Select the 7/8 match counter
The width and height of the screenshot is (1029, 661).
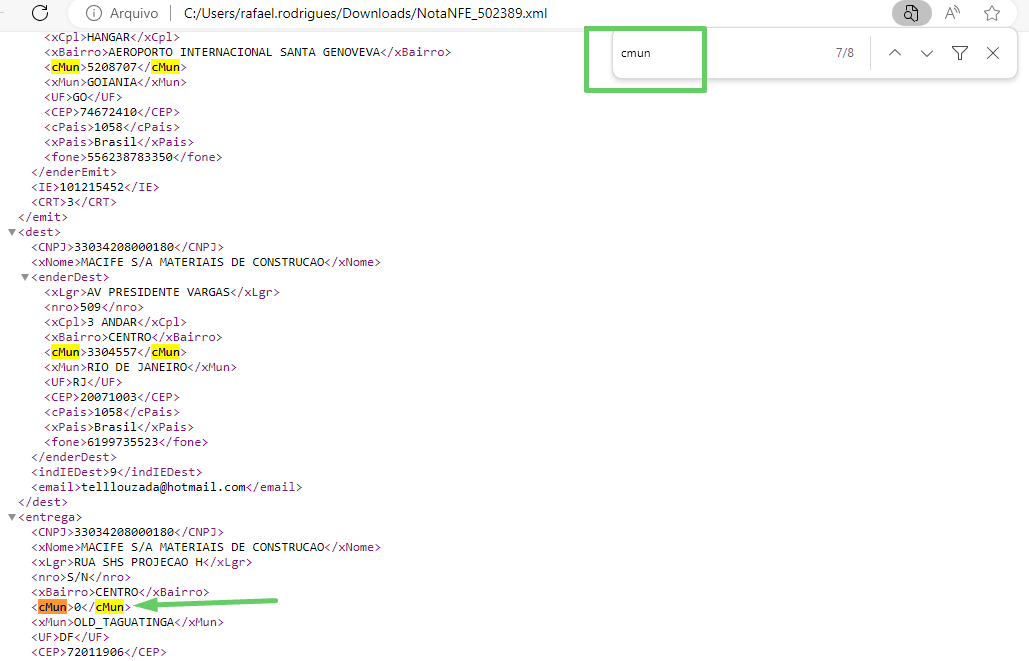[845, 53]
